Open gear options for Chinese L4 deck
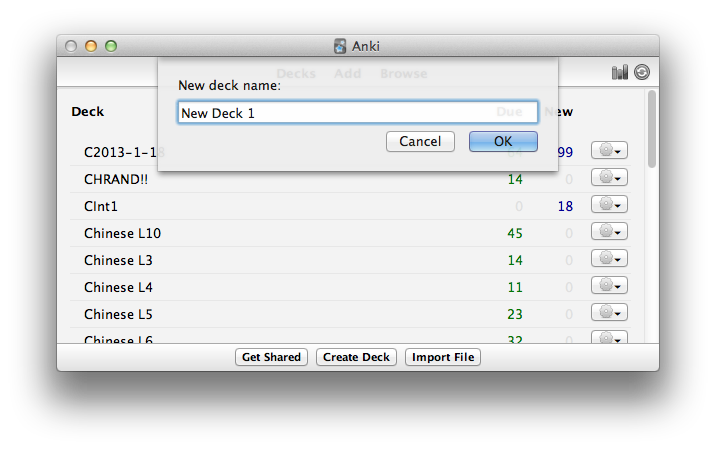 tap(609, 285)
